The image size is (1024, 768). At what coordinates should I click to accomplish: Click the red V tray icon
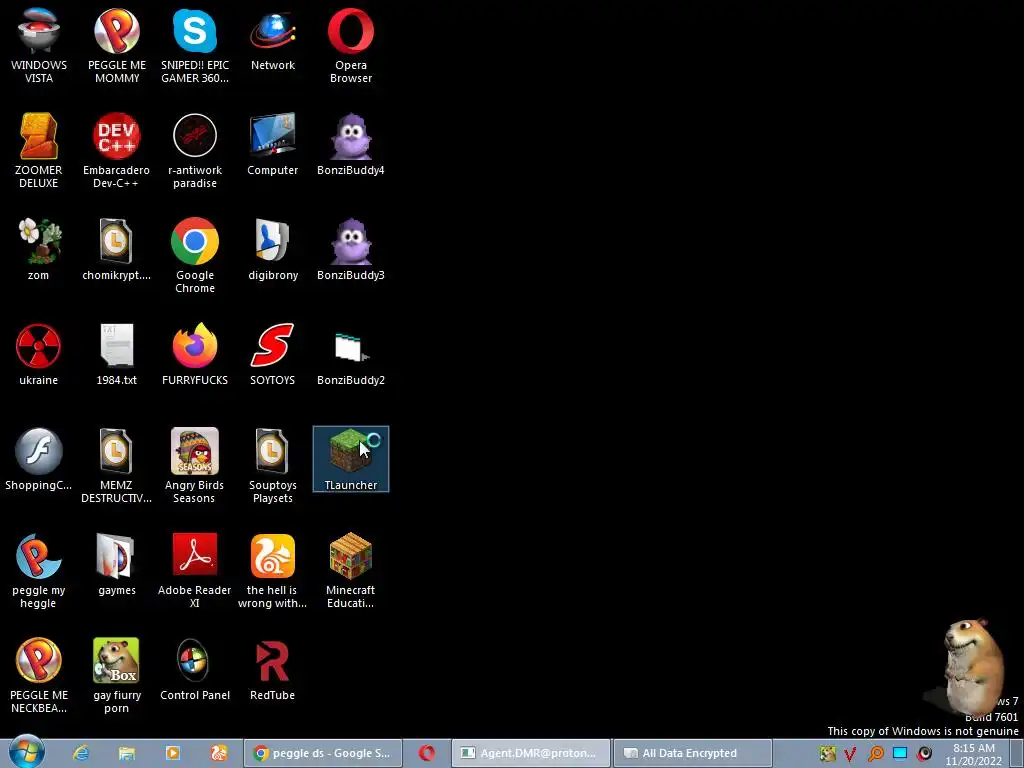pos(850,754)
